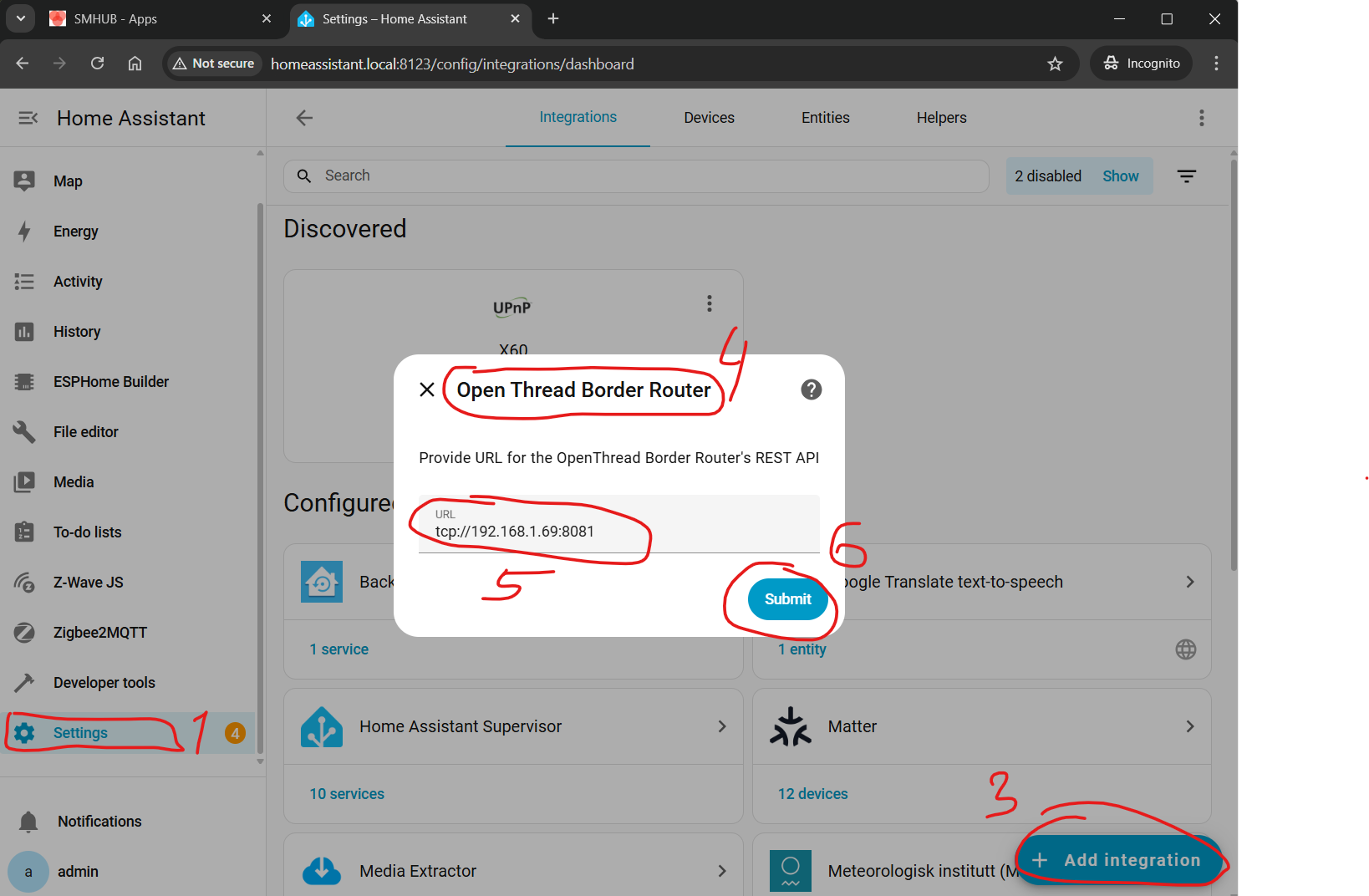The height and width of the screenshot is (896, 1369).
Task: Collapse the Home Assistant sidebar menu icon
Action: 28,118
